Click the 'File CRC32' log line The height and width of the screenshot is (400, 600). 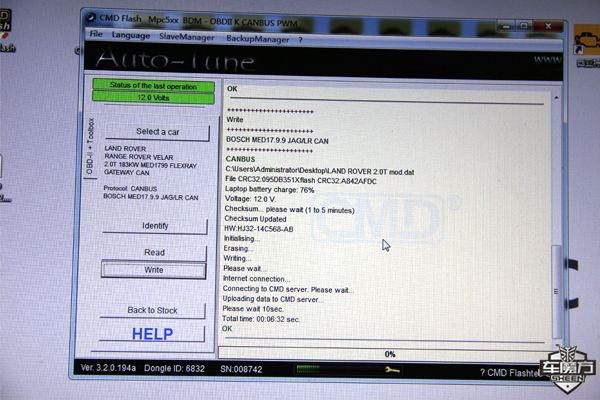click(301, 180)
